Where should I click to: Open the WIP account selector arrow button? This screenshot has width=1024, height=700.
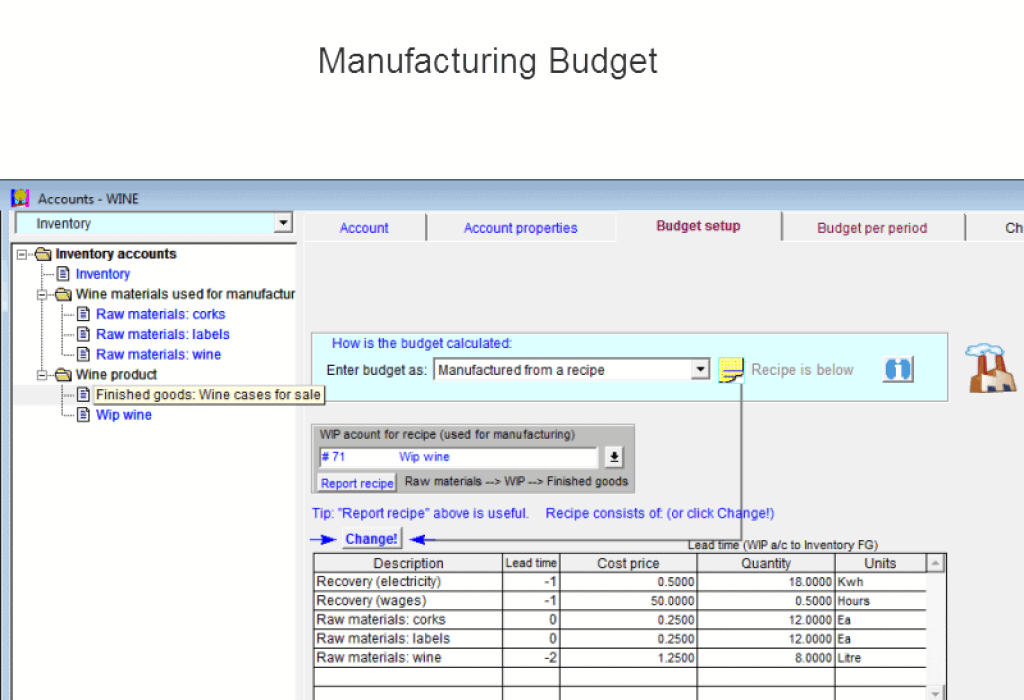pos(613,457)
